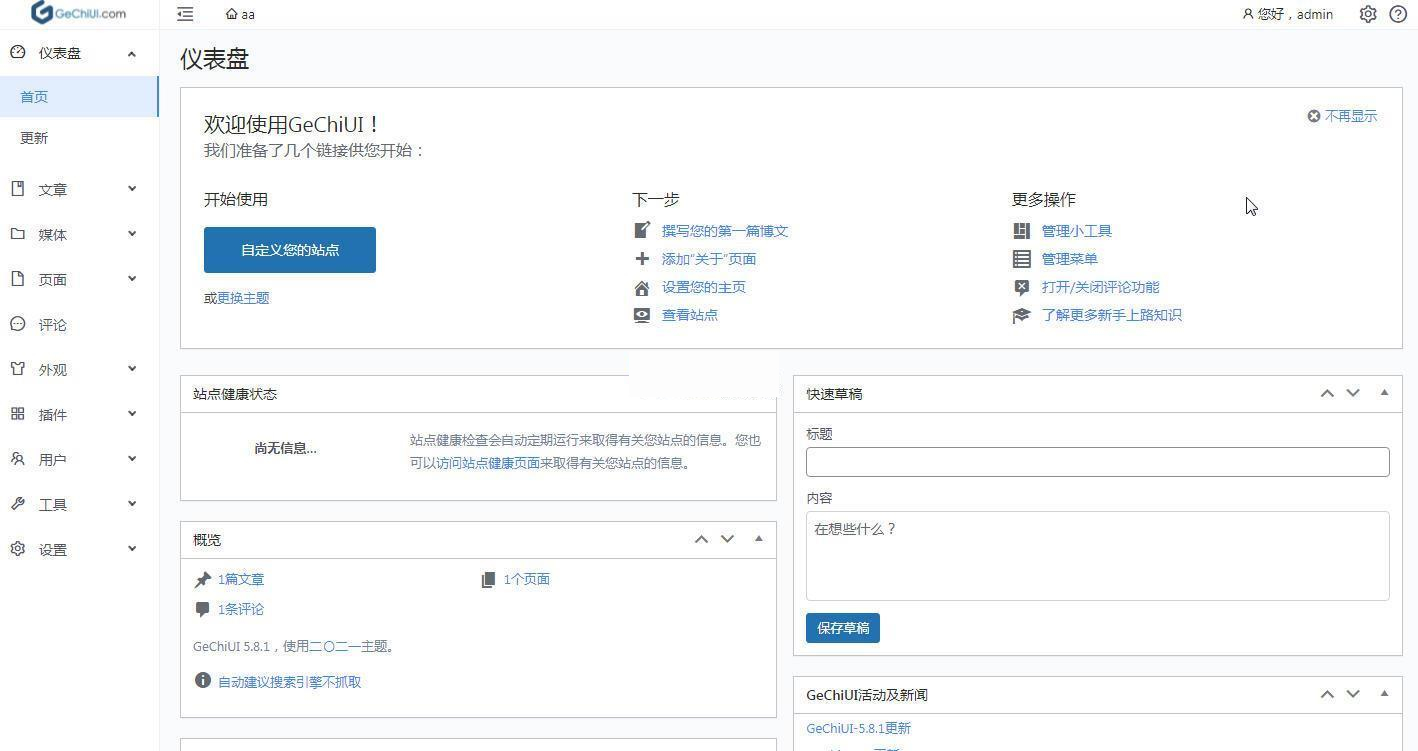Image resolution: width=1418 pixels, height=751 pixels.
Task: Open the aa site home link
Action: coord(240,14)
